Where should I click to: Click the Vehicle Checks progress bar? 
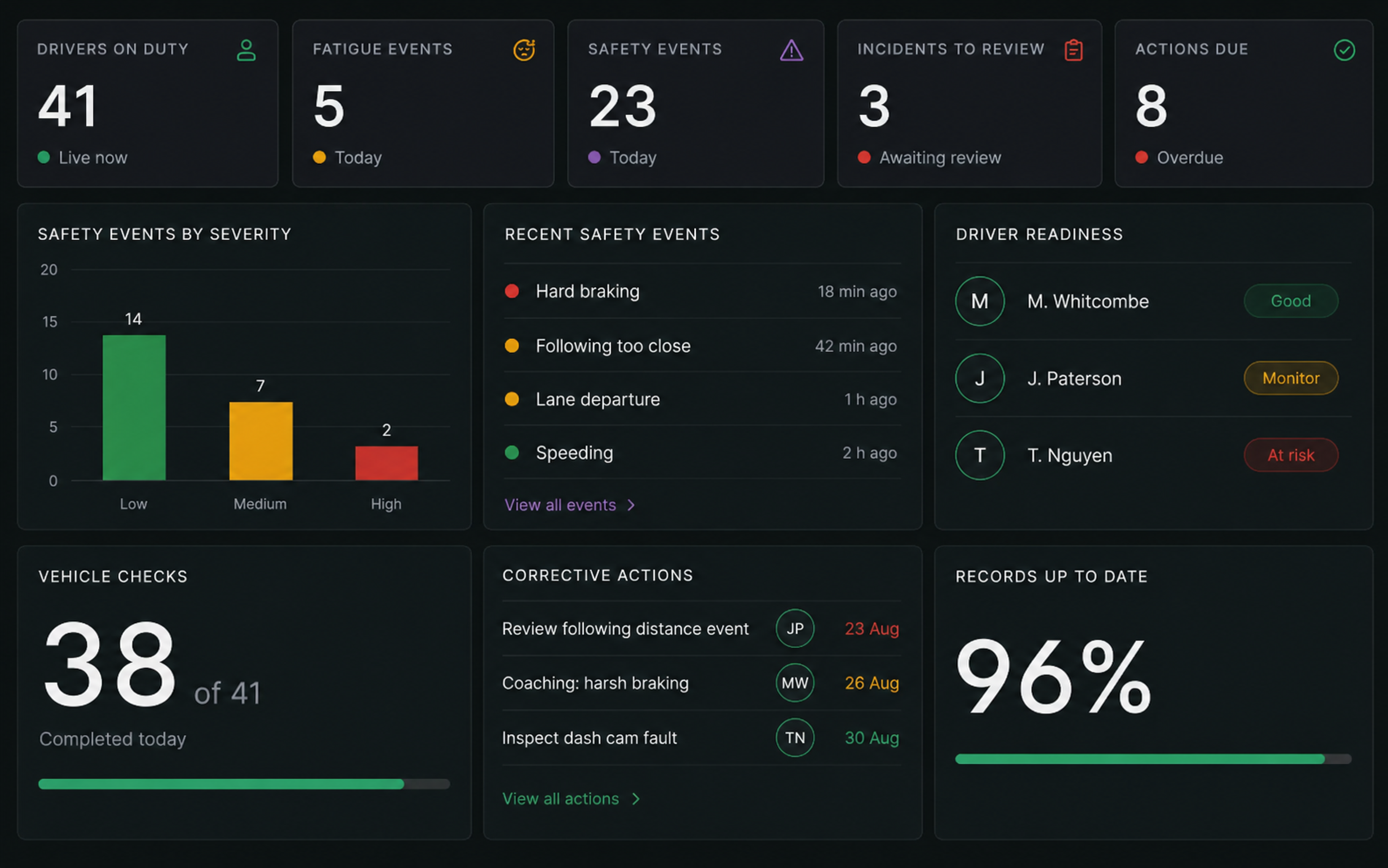[x=244, y=783]
